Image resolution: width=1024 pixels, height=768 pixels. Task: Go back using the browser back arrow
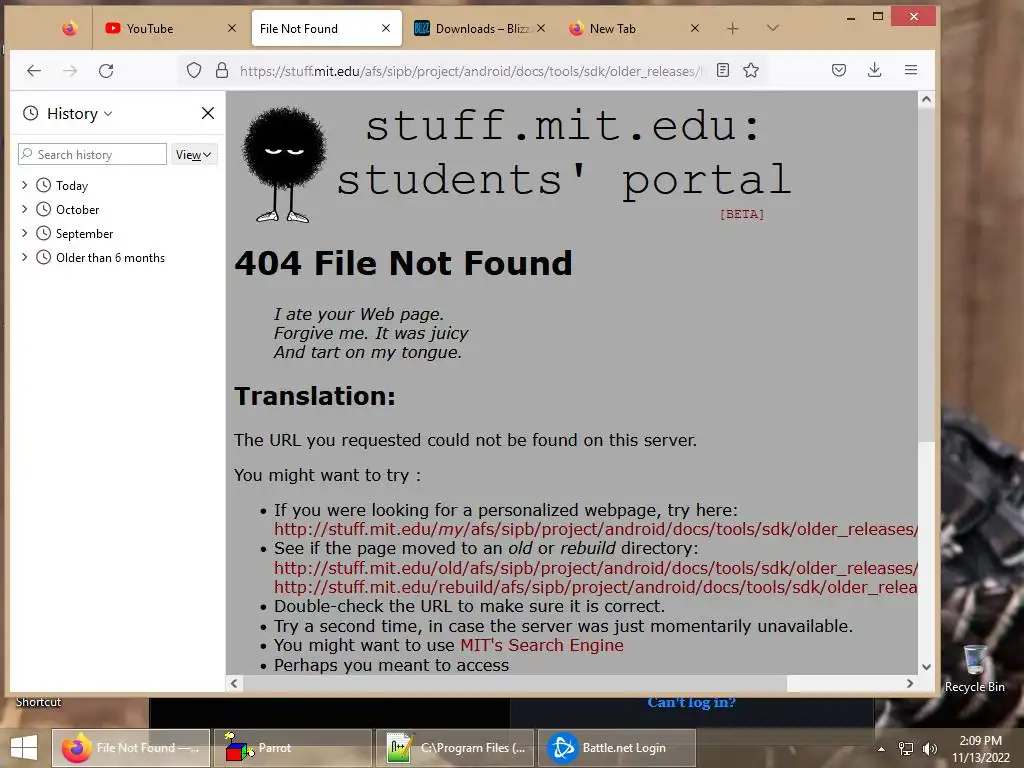point(34,71)
